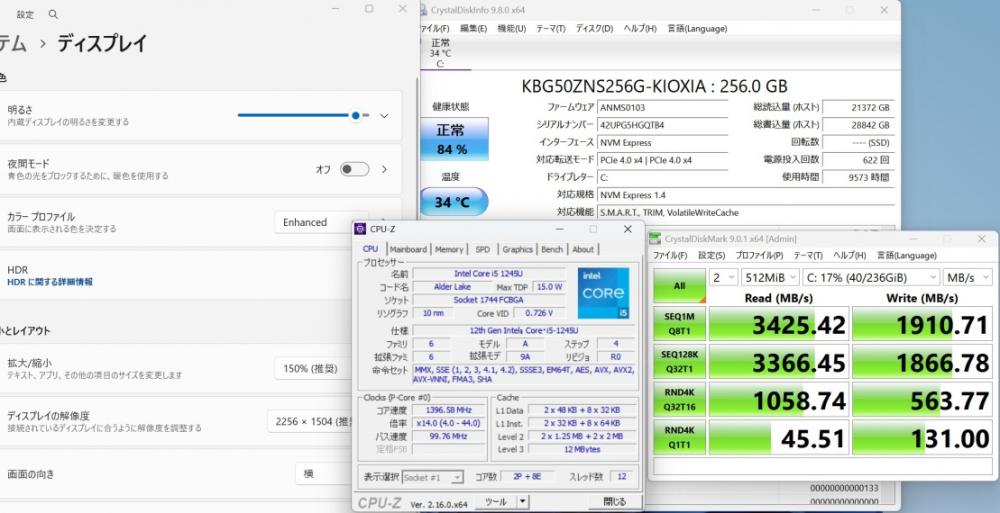This screenshot has width=1000, height=513.
Task: Click the CrystalDiskMark title bar icon
Action: click(x=655, y=239)
